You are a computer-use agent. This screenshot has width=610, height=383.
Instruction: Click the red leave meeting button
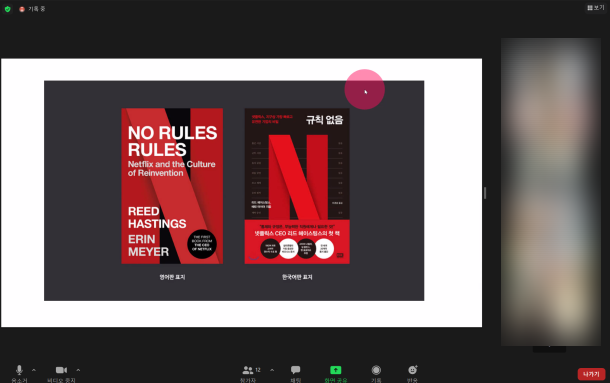tap(591, 374)
